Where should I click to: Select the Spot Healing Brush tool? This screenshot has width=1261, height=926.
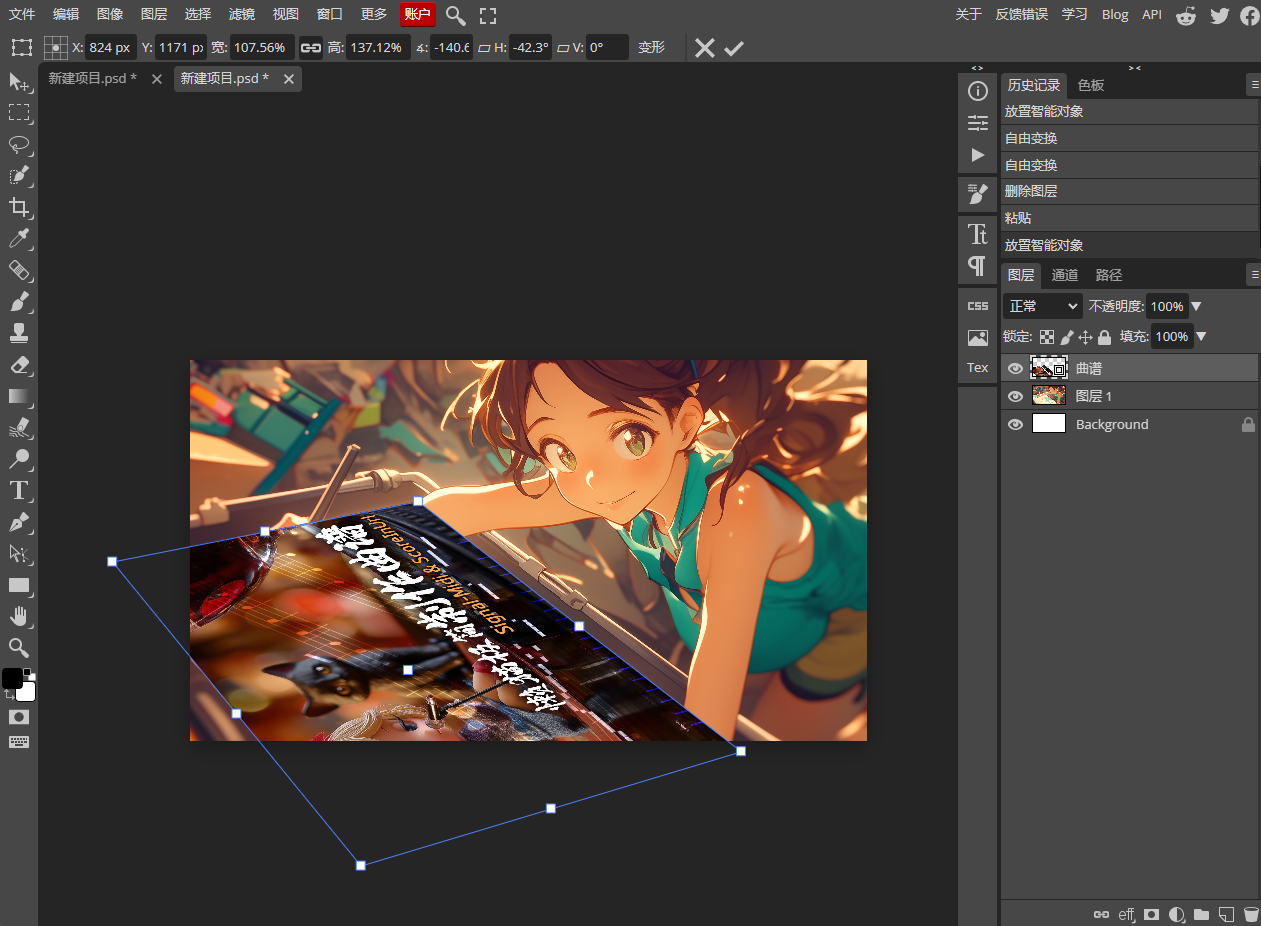pyautogui.click(x=19, y=270)
